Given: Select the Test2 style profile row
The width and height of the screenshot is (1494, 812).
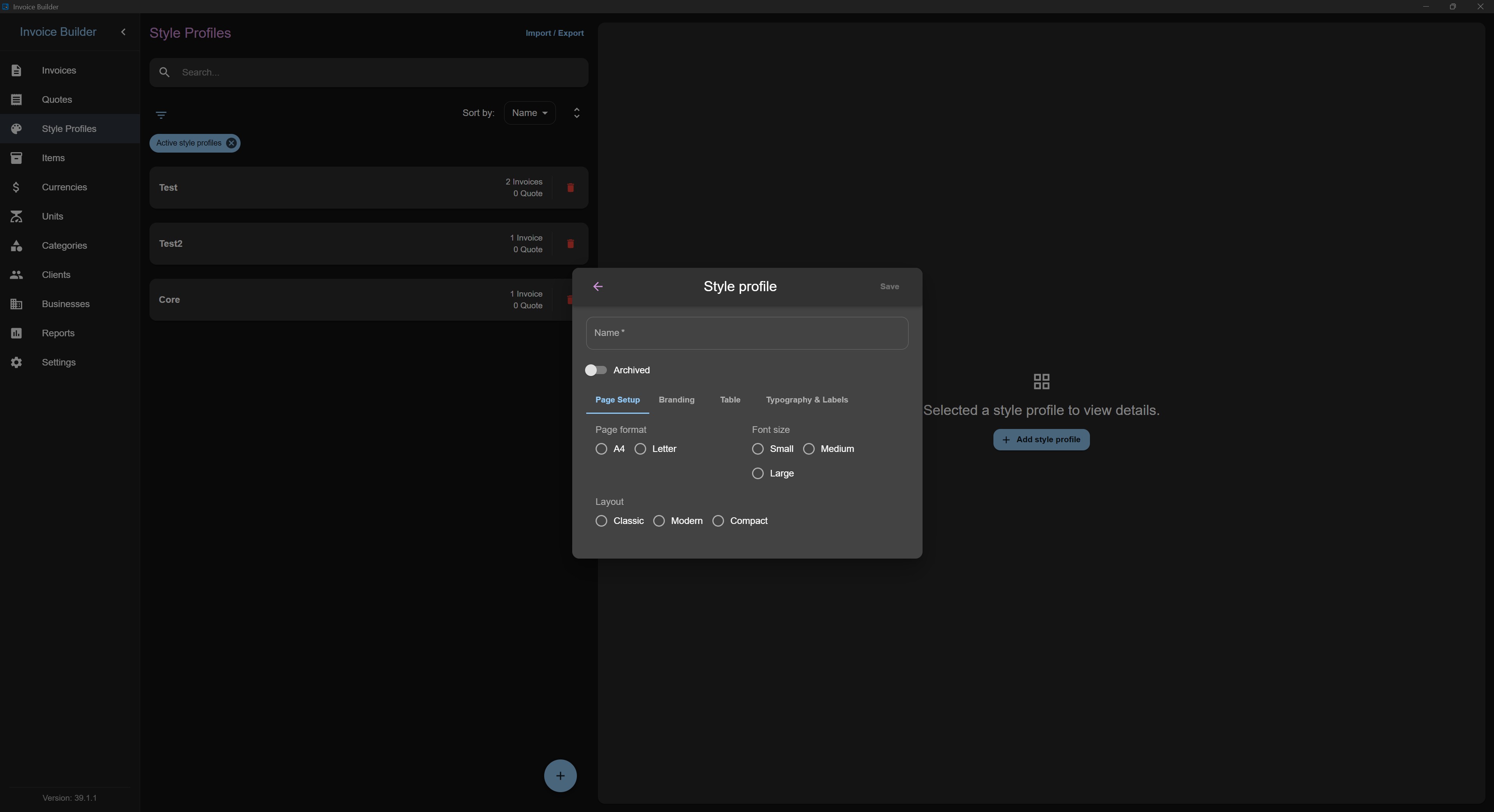Looking at the screenshot, I should pos(369,244).
